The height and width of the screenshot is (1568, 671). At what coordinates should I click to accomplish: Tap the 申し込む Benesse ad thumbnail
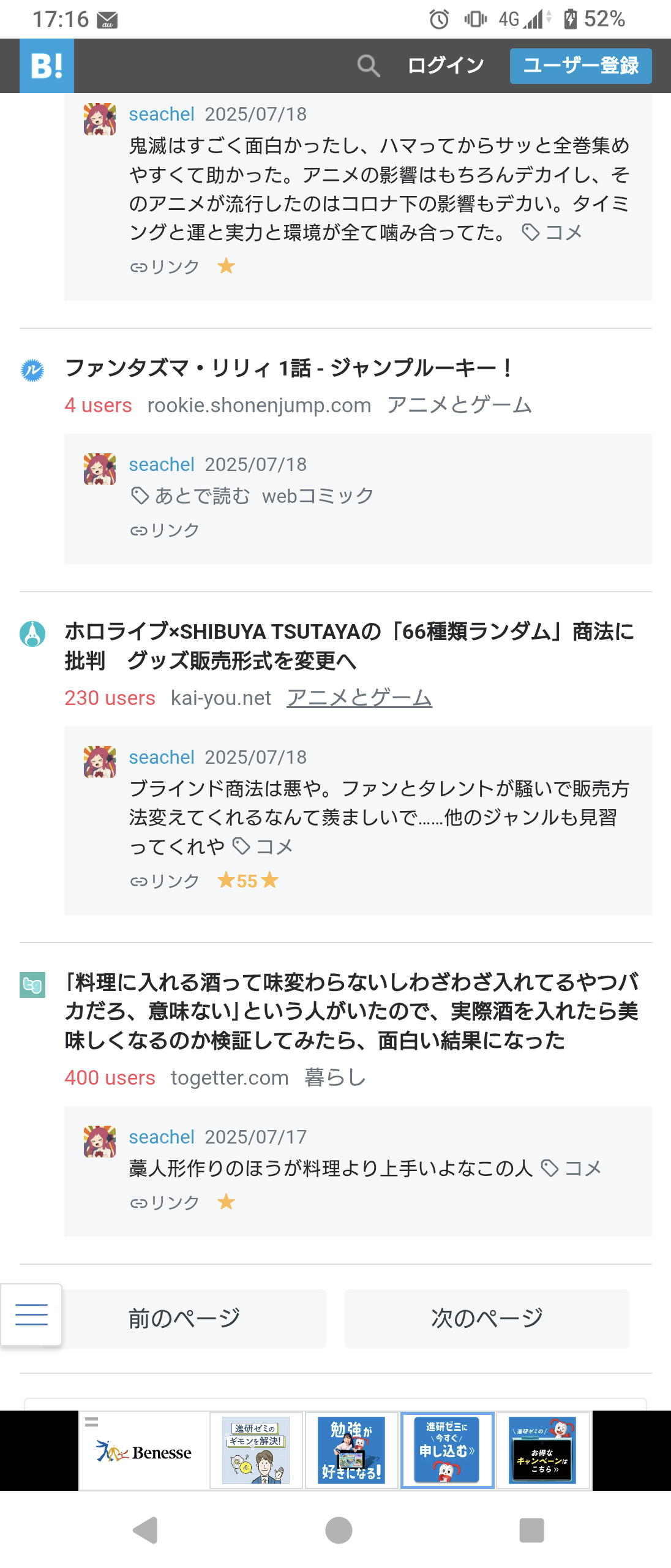pyautogui.click(x=447, y=1450)
